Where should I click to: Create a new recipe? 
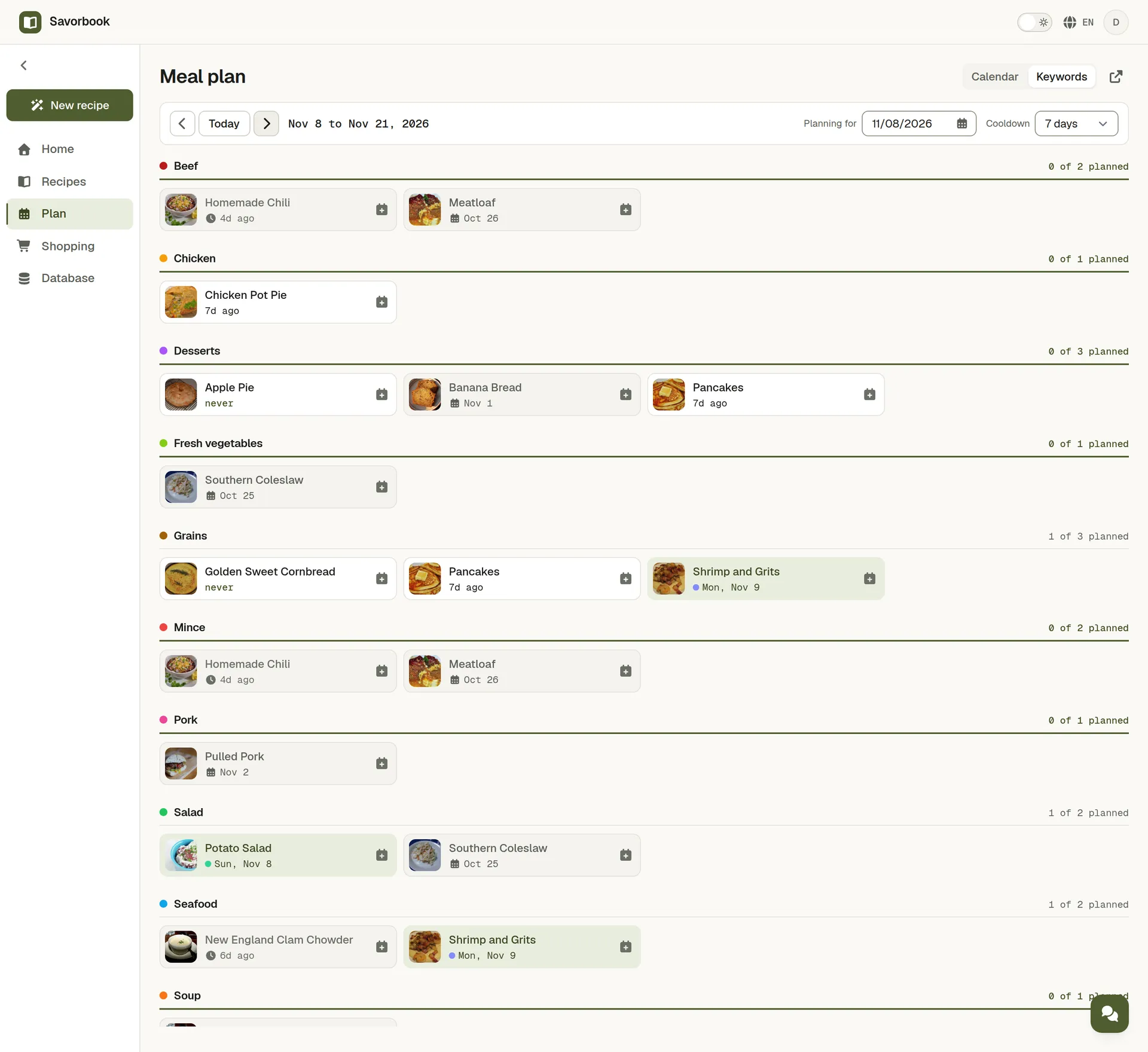pos(70,105)
